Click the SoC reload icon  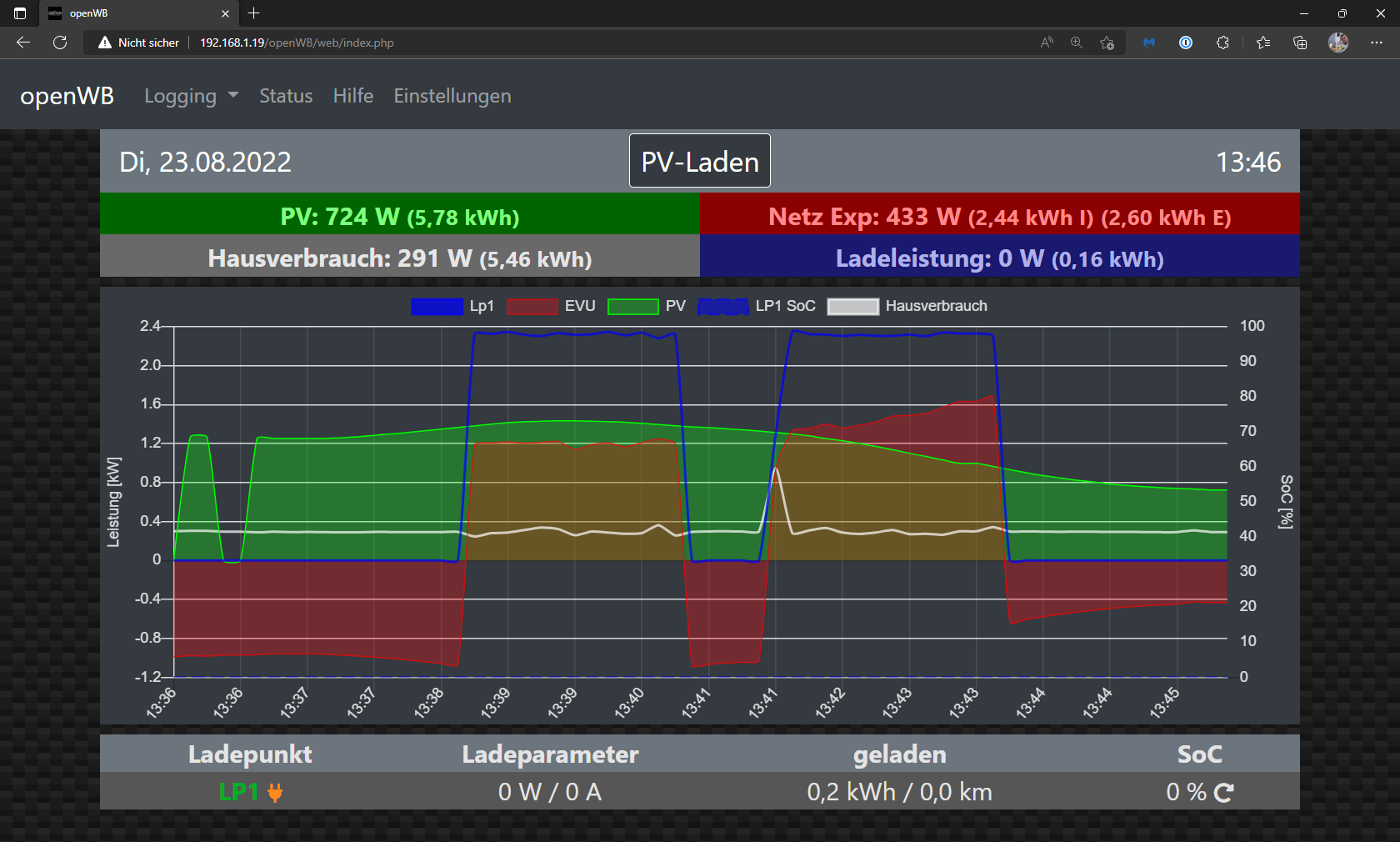pos(1223,792)
